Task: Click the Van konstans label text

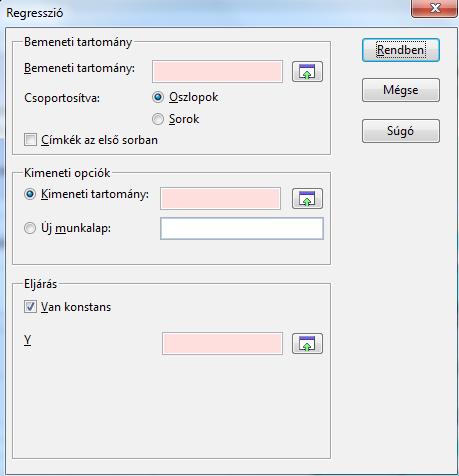Action: 76,307
